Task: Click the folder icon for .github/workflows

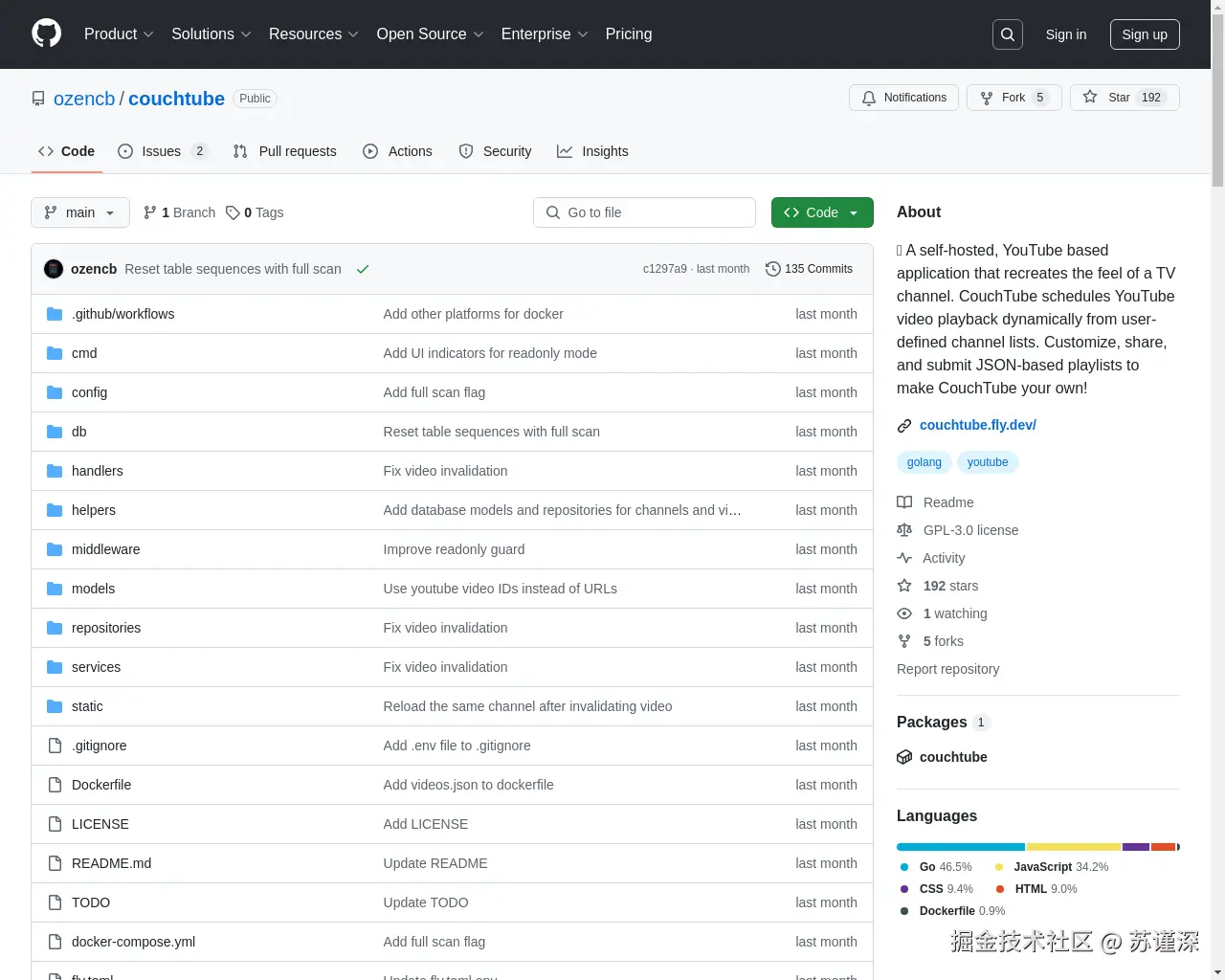Action: click(x=55, y=314)
